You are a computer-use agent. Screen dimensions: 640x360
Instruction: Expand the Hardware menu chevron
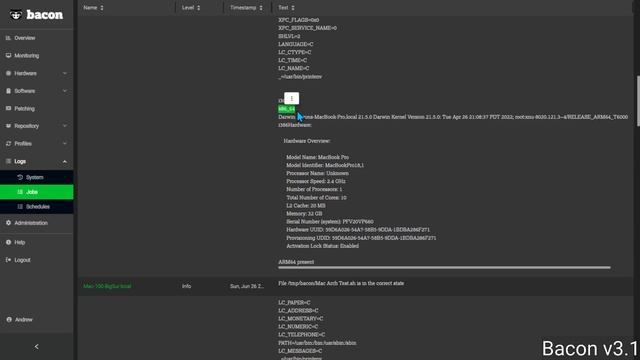coord(64,73)
